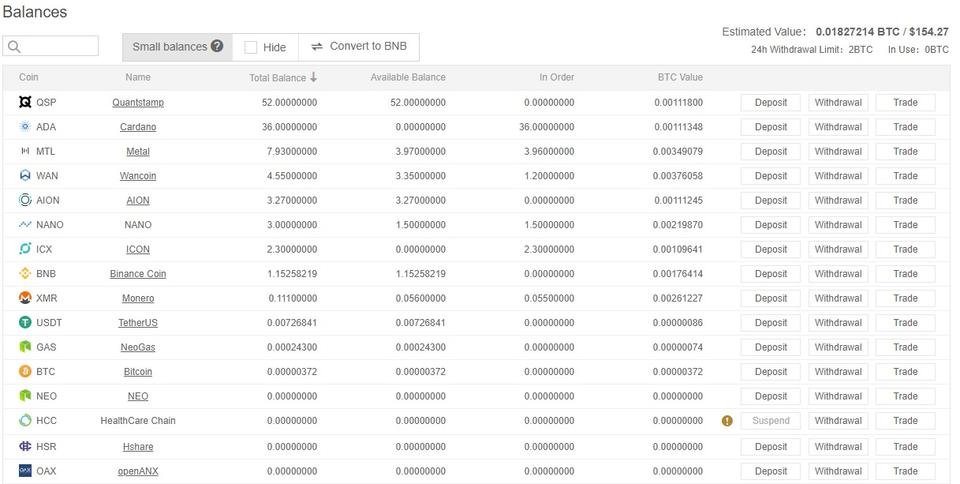Click the NEO coin icon
This screenshot has height=484, width=960.
pyautogui.click(x=25, y=396)
